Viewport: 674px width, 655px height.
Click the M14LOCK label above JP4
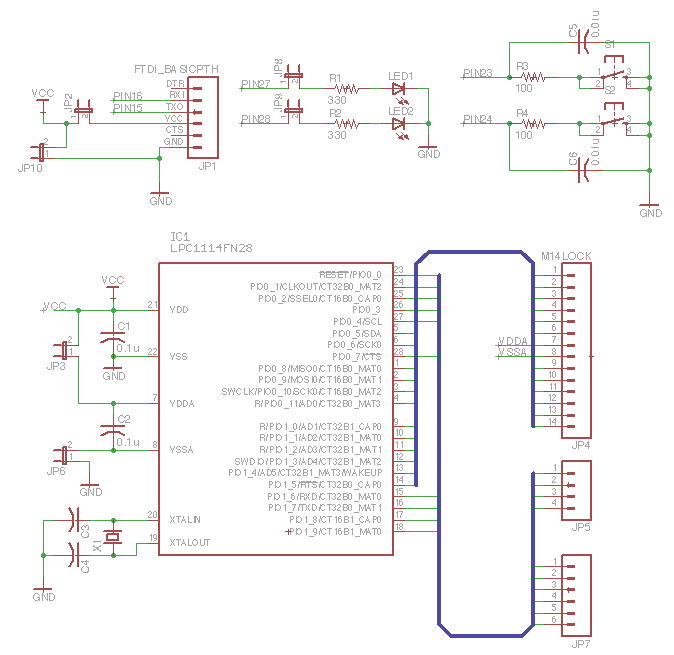pyautogui.click(x=566, y=257)
